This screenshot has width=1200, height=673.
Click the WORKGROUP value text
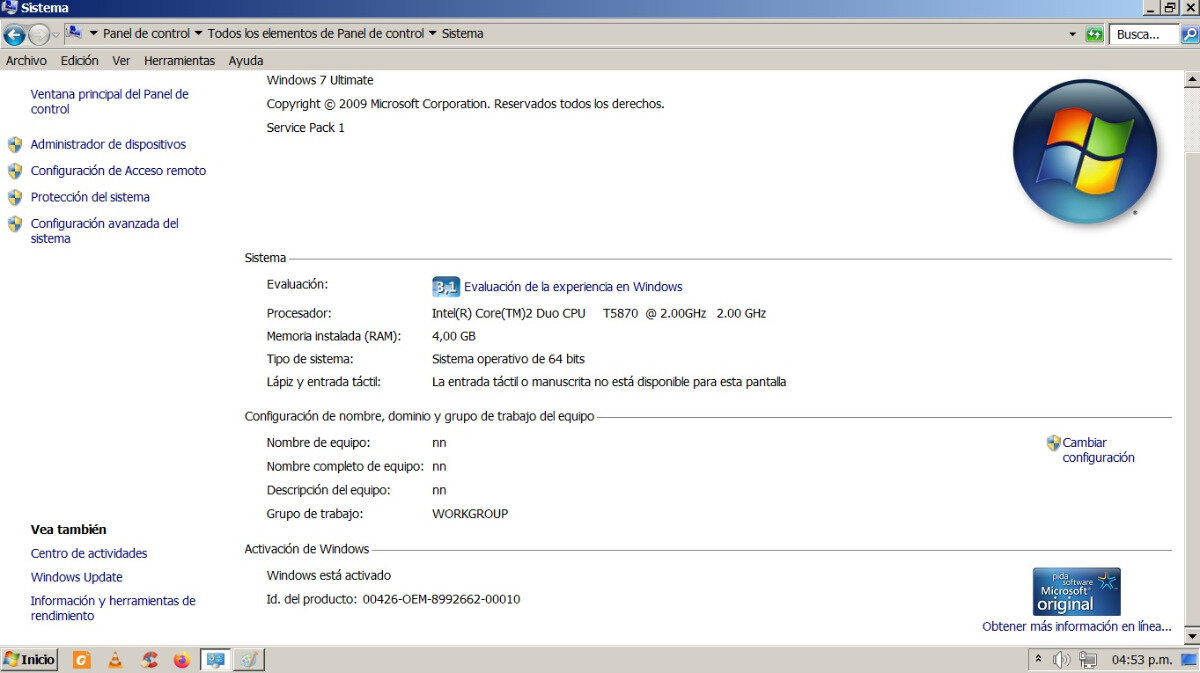pyautogui.click(x=470, y=514)
